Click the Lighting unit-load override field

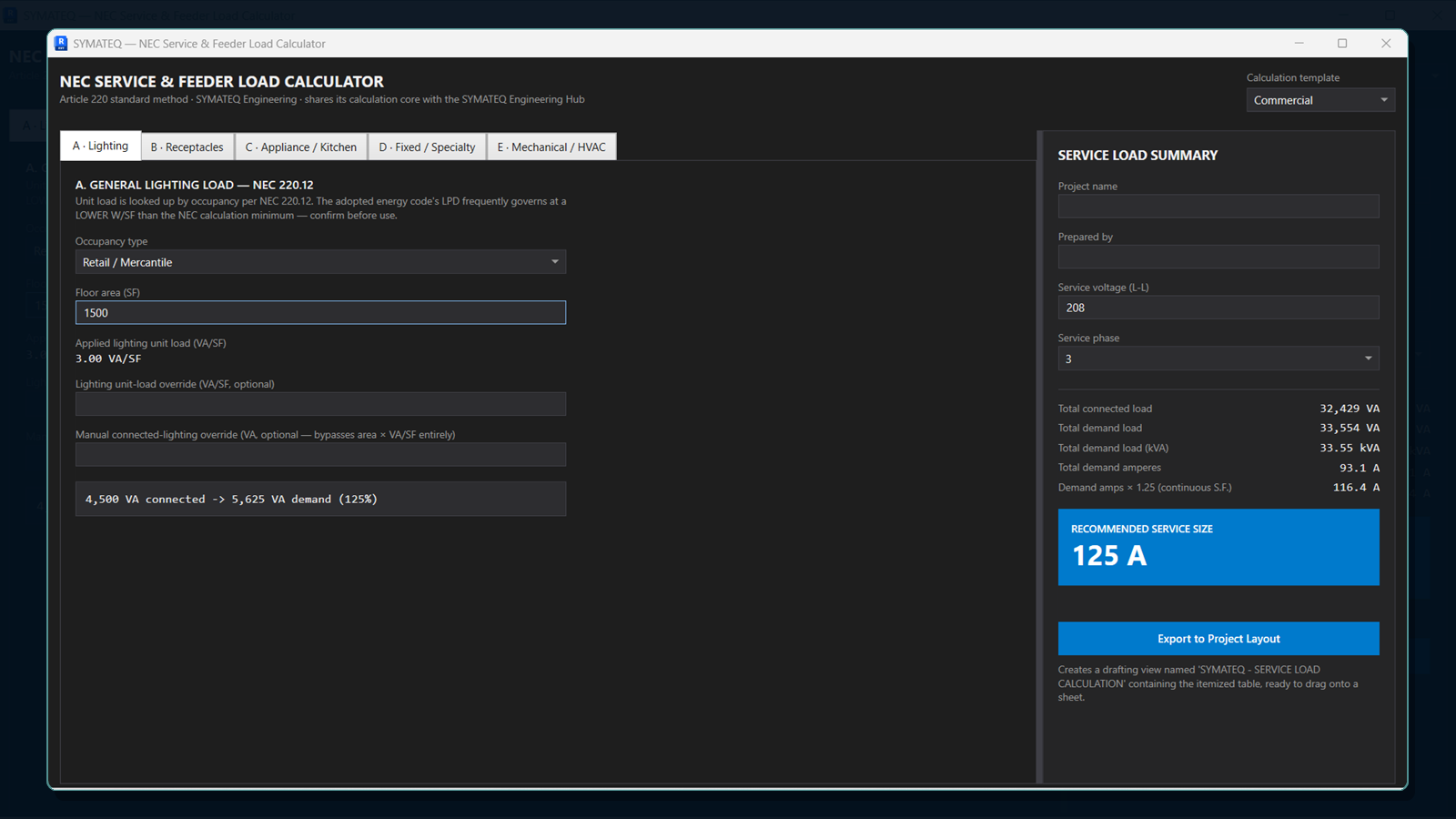(320, 404)
